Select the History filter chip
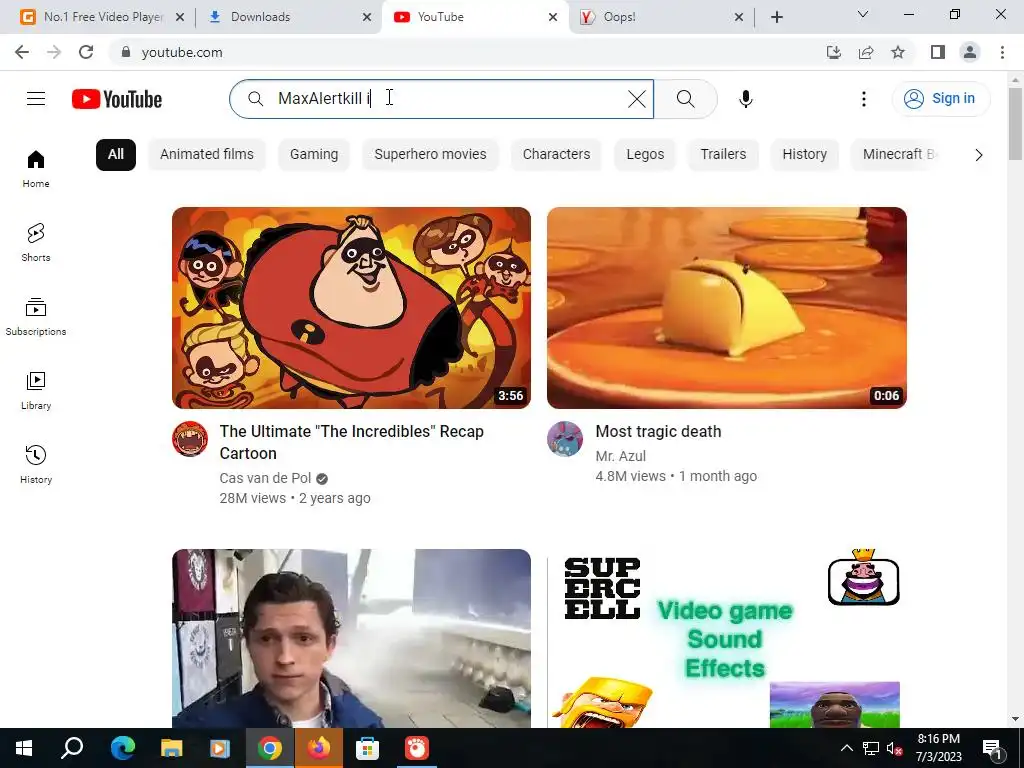 point(805,155)
